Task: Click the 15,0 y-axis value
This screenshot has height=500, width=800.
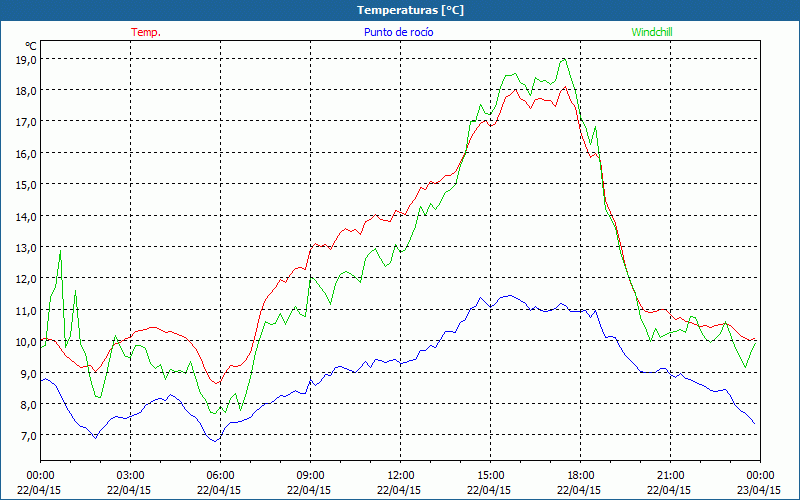Action: pyautogui.click(x=27, y=185)
